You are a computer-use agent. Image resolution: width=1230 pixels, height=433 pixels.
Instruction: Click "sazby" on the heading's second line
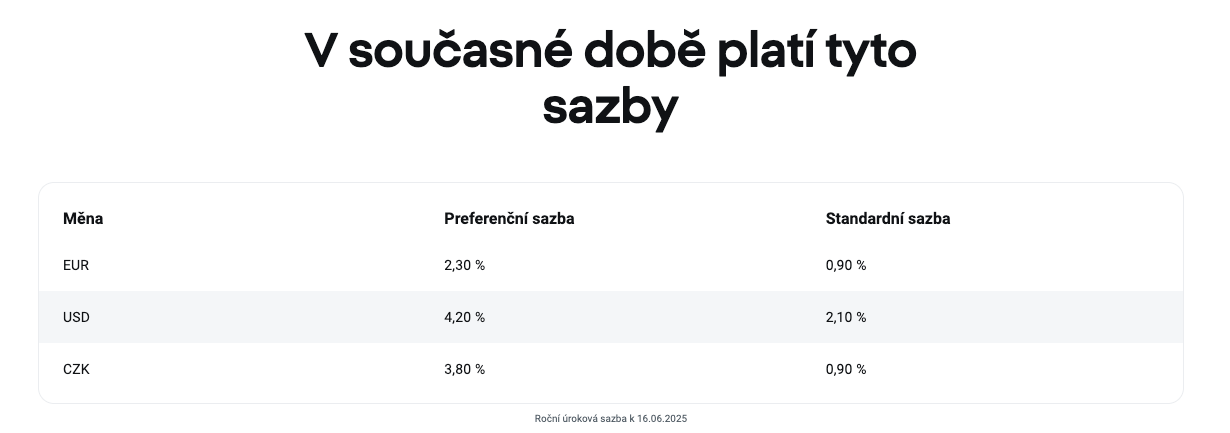610,107
